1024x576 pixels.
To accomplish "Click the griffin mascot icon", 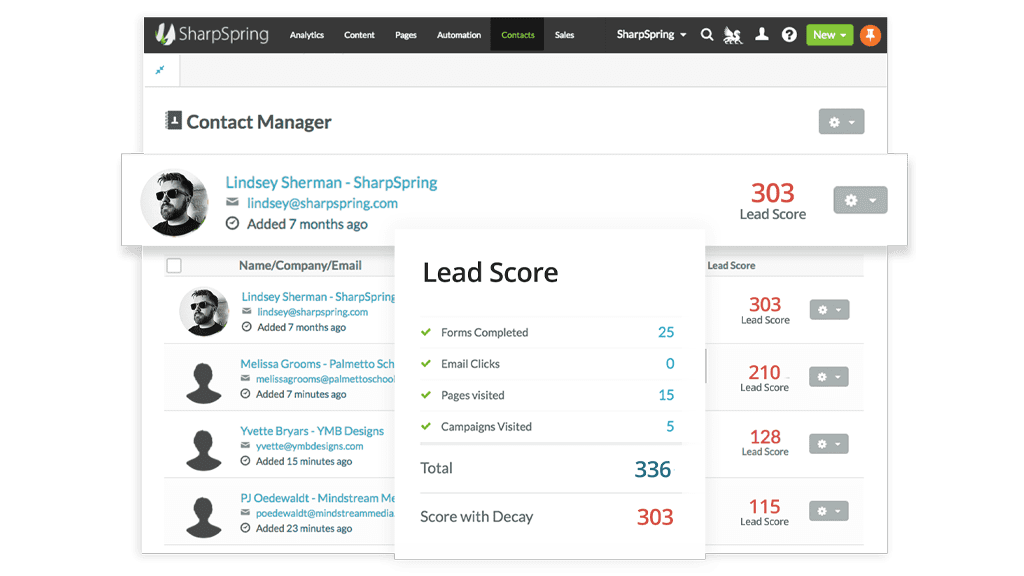I will click(733, 35).
